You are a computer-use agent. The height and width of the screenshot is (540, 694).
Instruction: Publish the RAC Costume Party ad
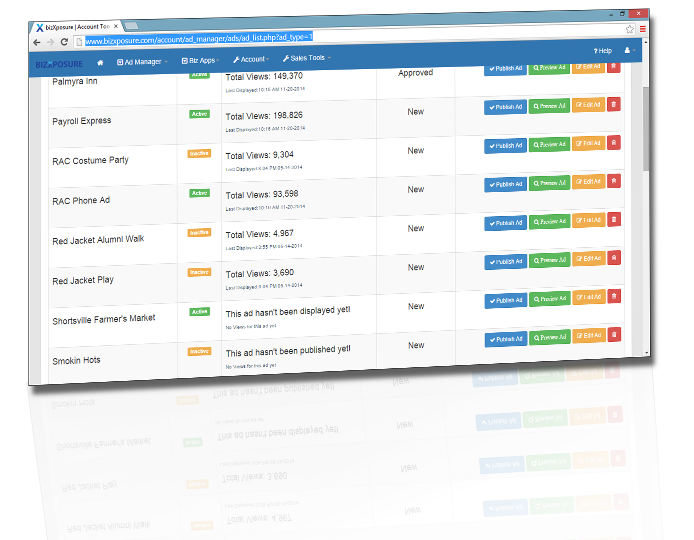505,145
